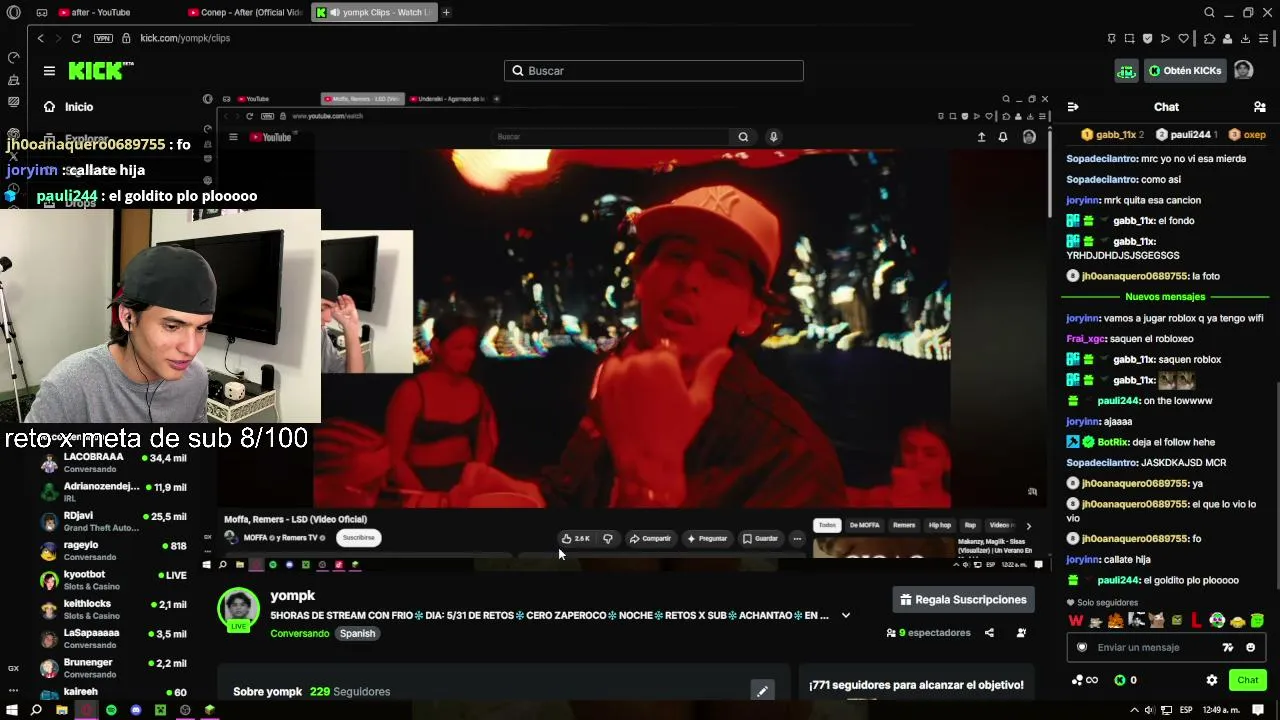Viewport: 1280px width, 720px height.
Task: Select the 'yompk Clips' Kick tab
Action: pos(374,13)
